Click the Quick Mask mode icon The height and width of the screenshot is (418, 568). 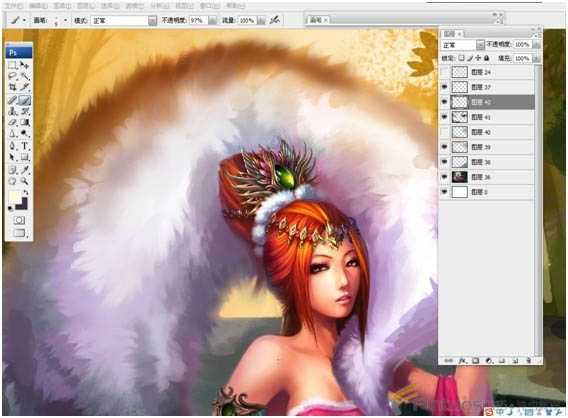(x=19, y=220)
